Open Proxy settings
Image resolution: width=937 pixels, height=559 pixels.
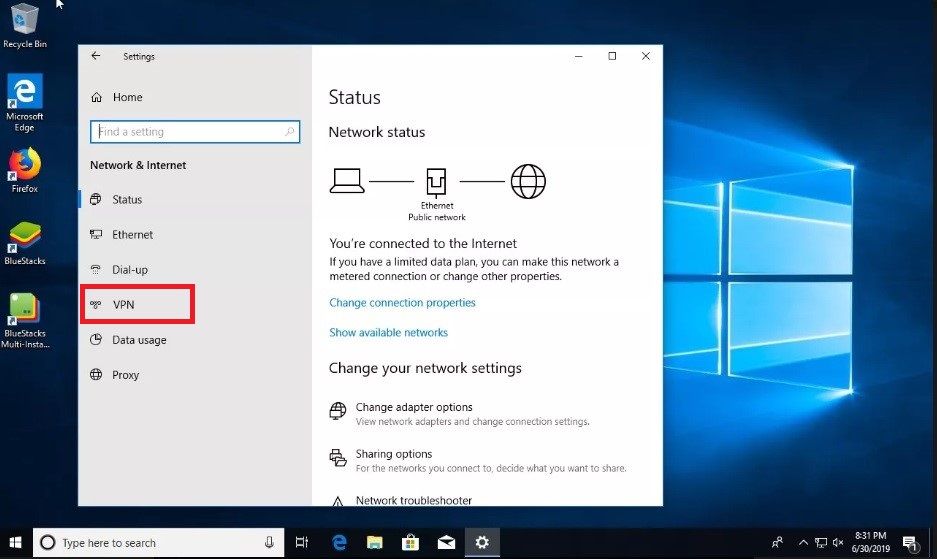(x=125, y=375)
